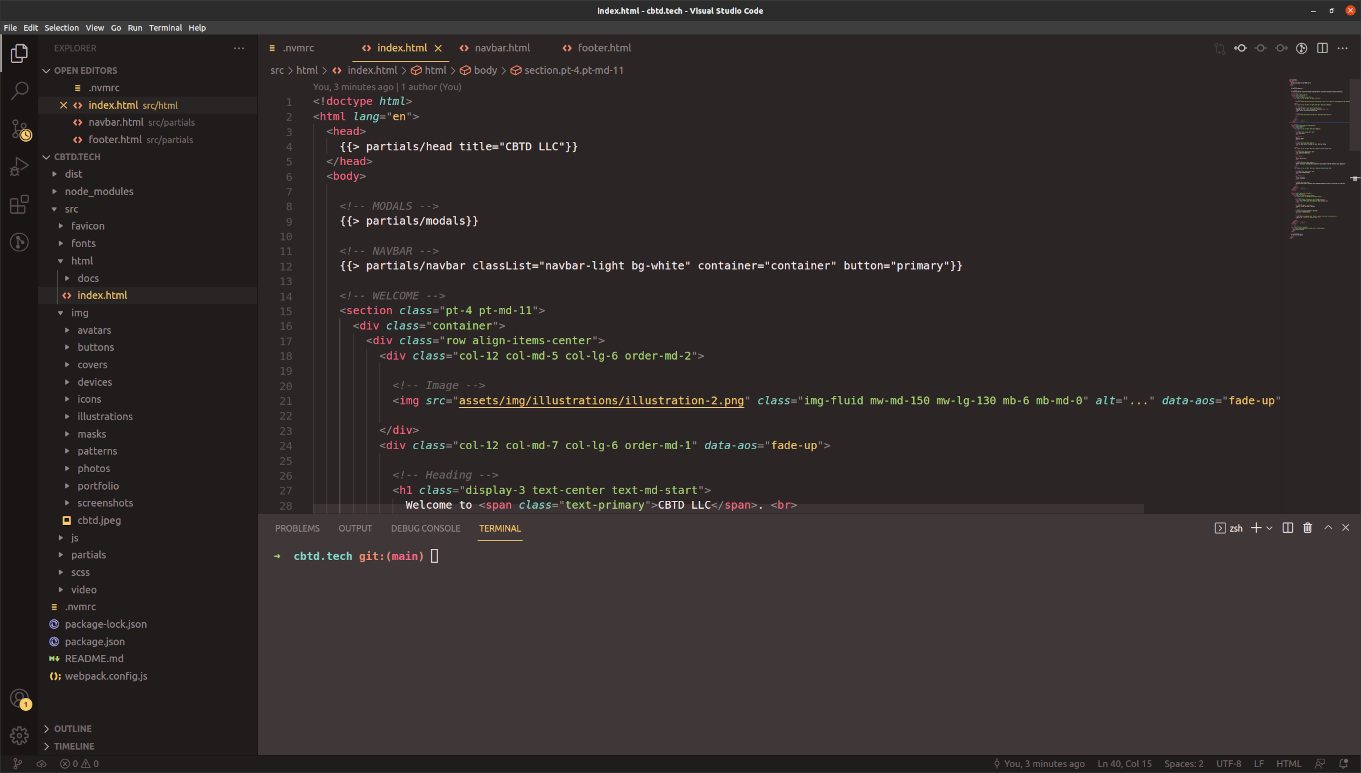Kill terminal with the trash icon
1361x773 pixels.
(x=1307, y=528)
